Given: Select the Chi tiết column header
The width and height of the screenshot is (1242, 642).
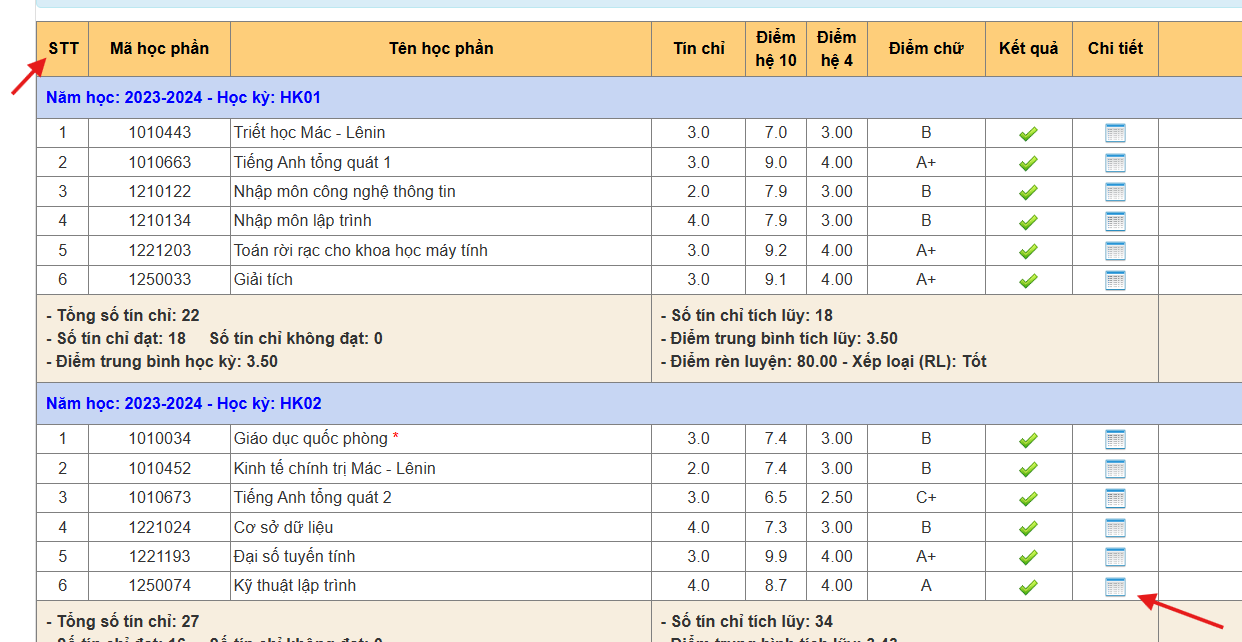Looking at the screenshot, I should 1115,48.
